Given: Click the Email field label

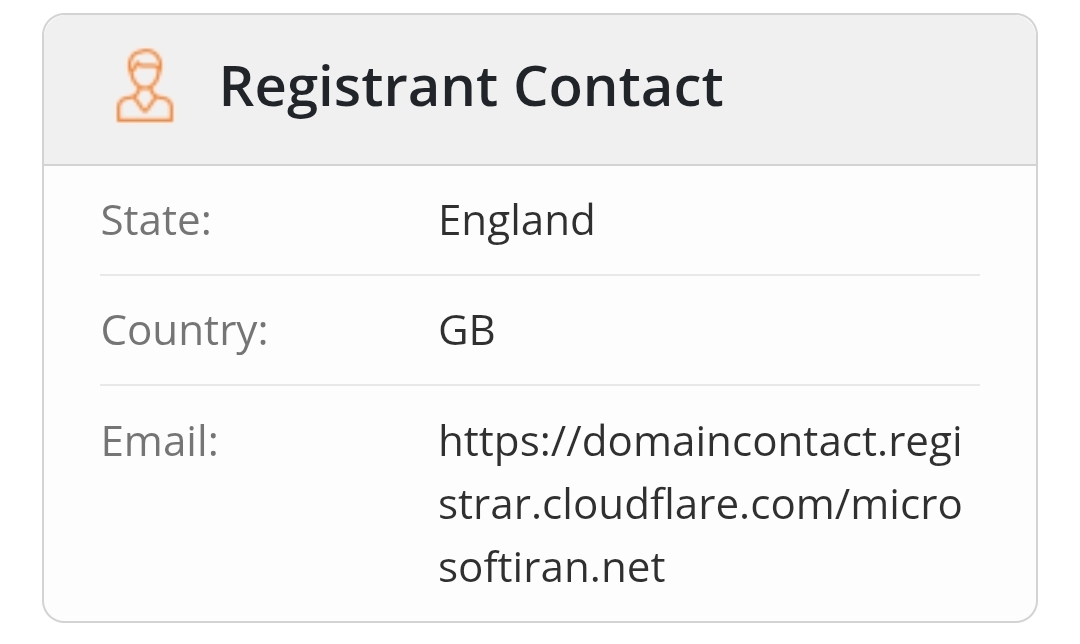Looking at the screenshot, I should [x=160, y=441].
